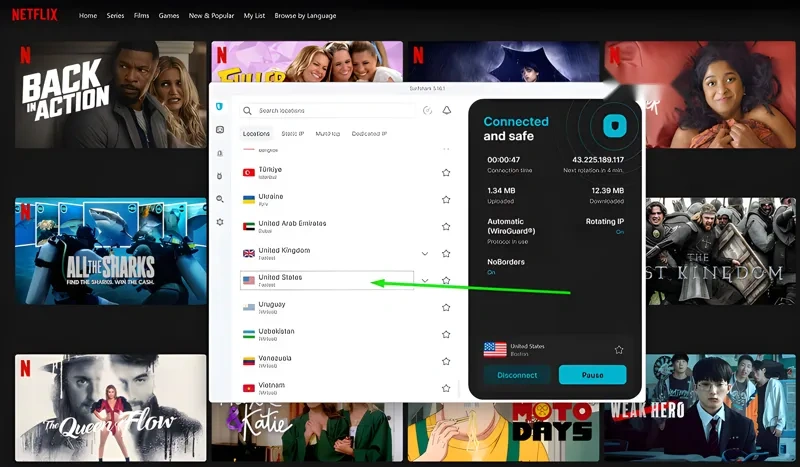Open Automatic (WireGuard) protocol selector
The width and height of the screenshot is (800, 467).
pos(511,231)
